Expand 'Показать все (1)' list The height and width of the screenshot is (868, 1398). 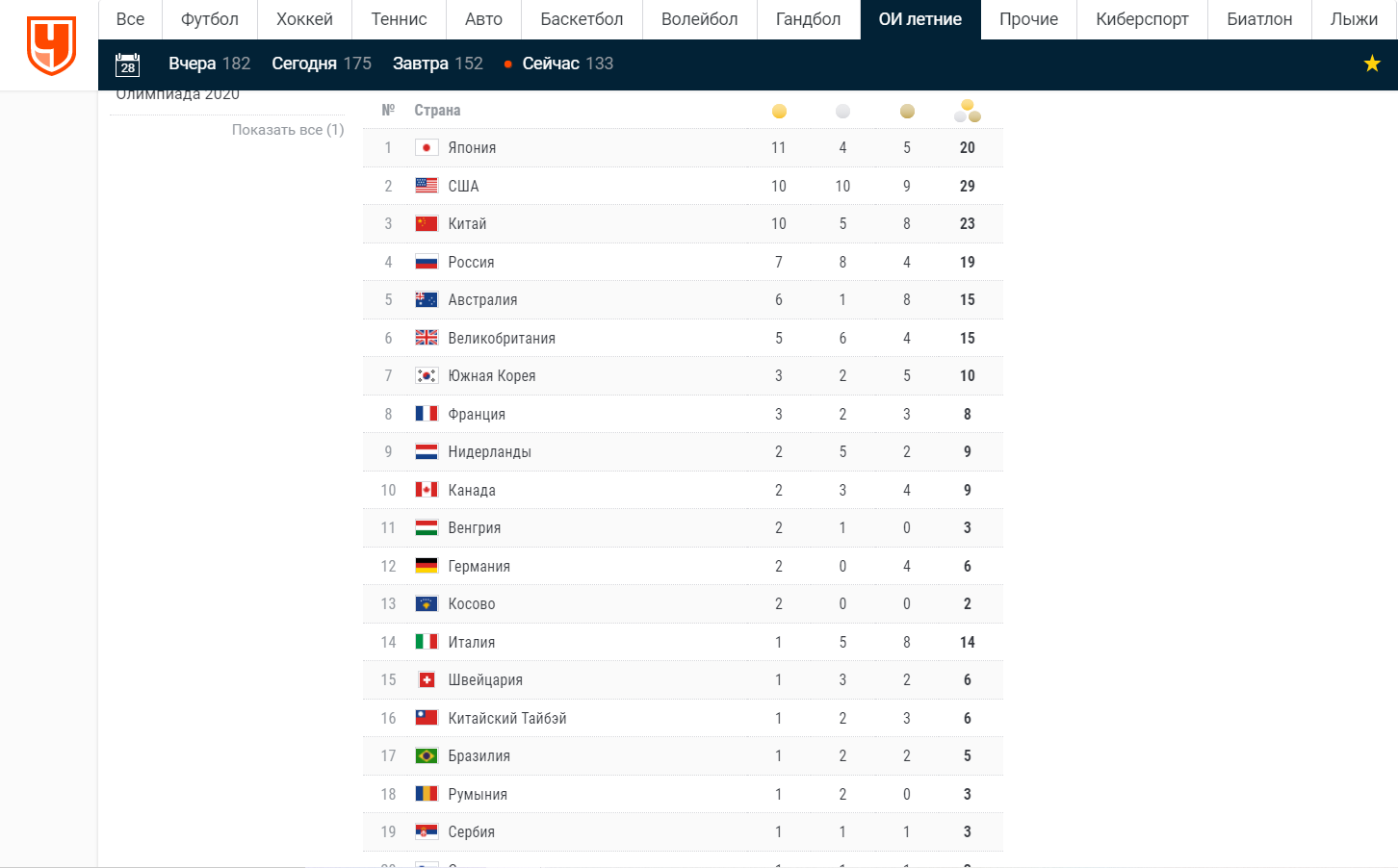pos(287,130)
